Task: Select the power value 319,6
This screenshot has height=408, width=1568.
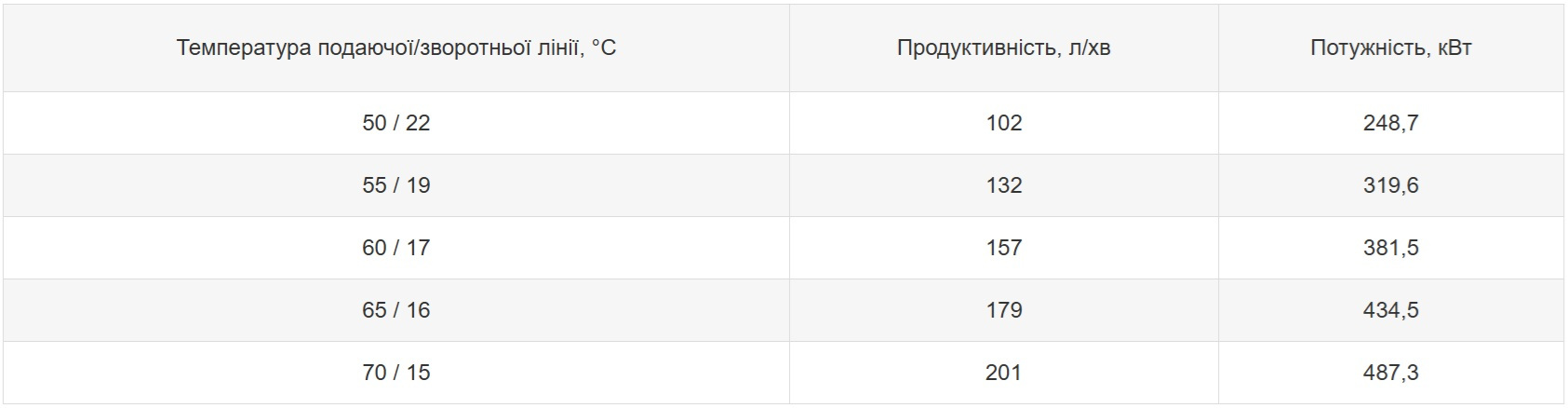Action: tap(1390, 185)
